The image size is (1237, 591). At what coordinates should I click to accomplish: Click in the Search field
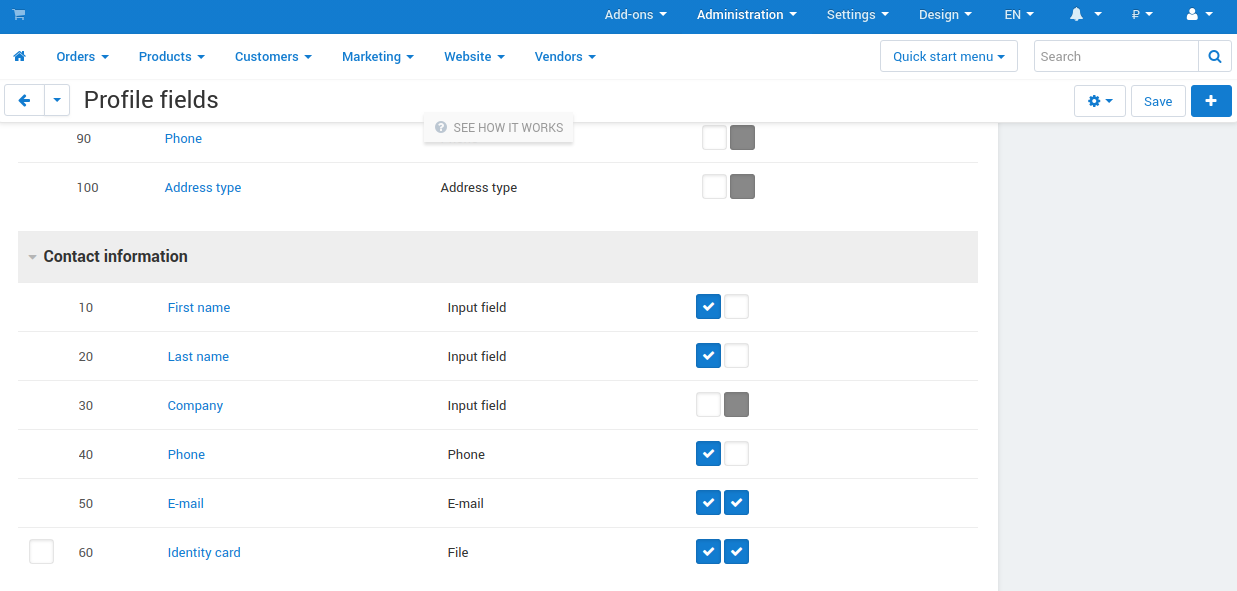coord(1116,57)
